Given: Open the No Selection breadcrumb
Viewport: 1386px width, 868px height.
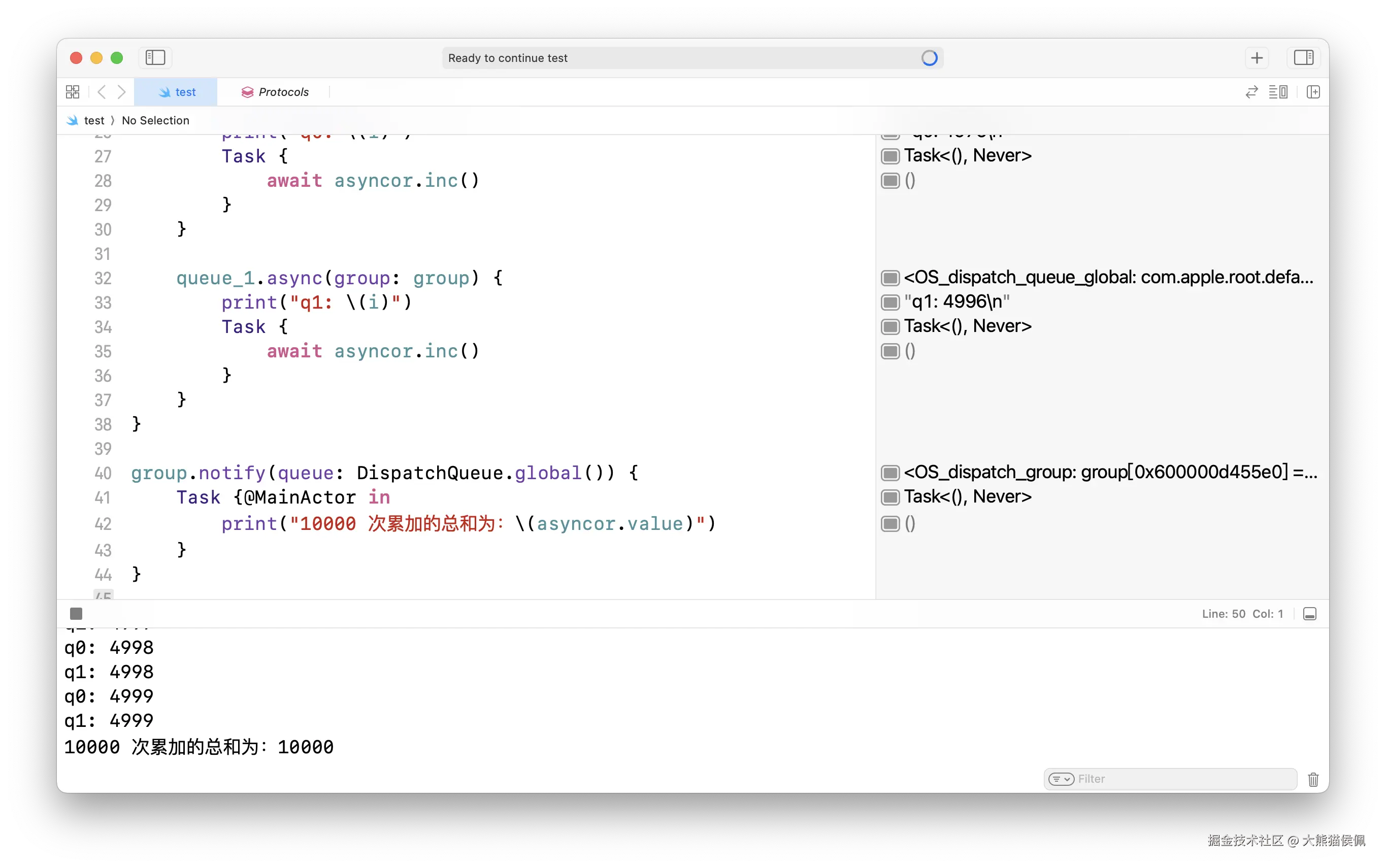Looking at the screenshot, I should [155, 121].
